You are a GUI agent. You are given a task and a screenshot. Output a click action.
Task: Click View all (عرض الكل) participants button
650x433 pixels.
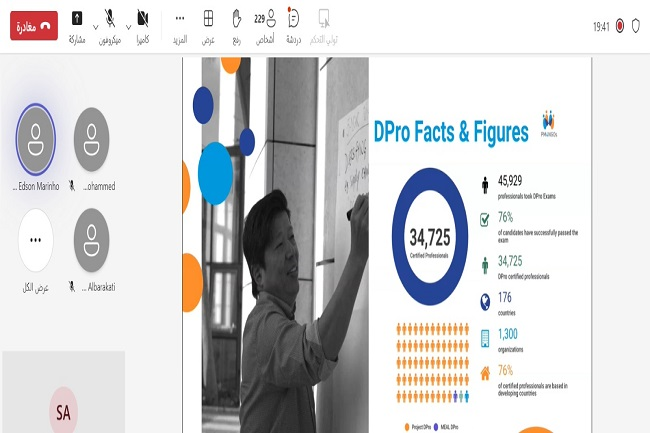pyautogui.click(x=36, y=240)
